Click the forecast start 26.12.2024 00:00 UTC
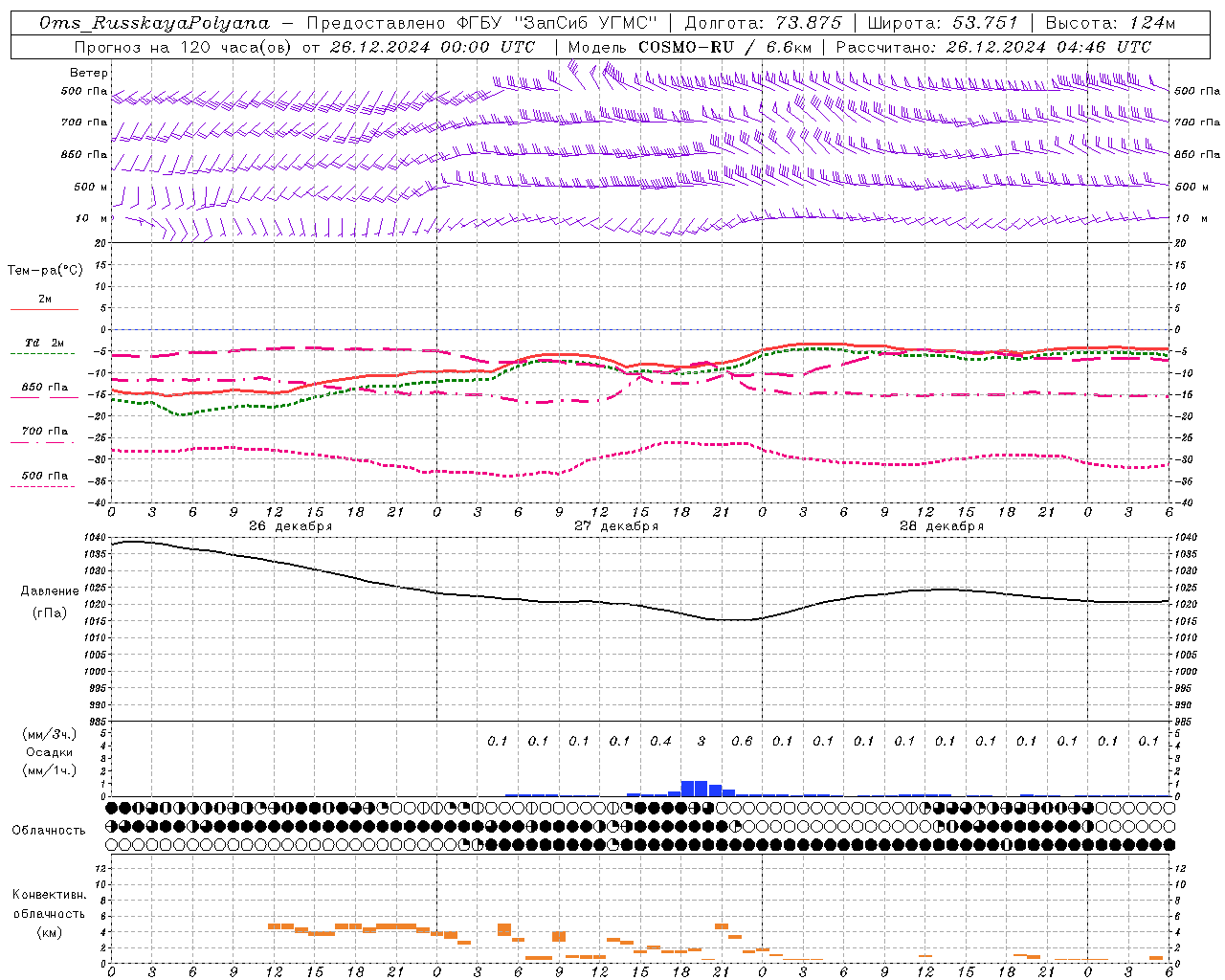The image size is (1225, 980). (x=433, y=47)
